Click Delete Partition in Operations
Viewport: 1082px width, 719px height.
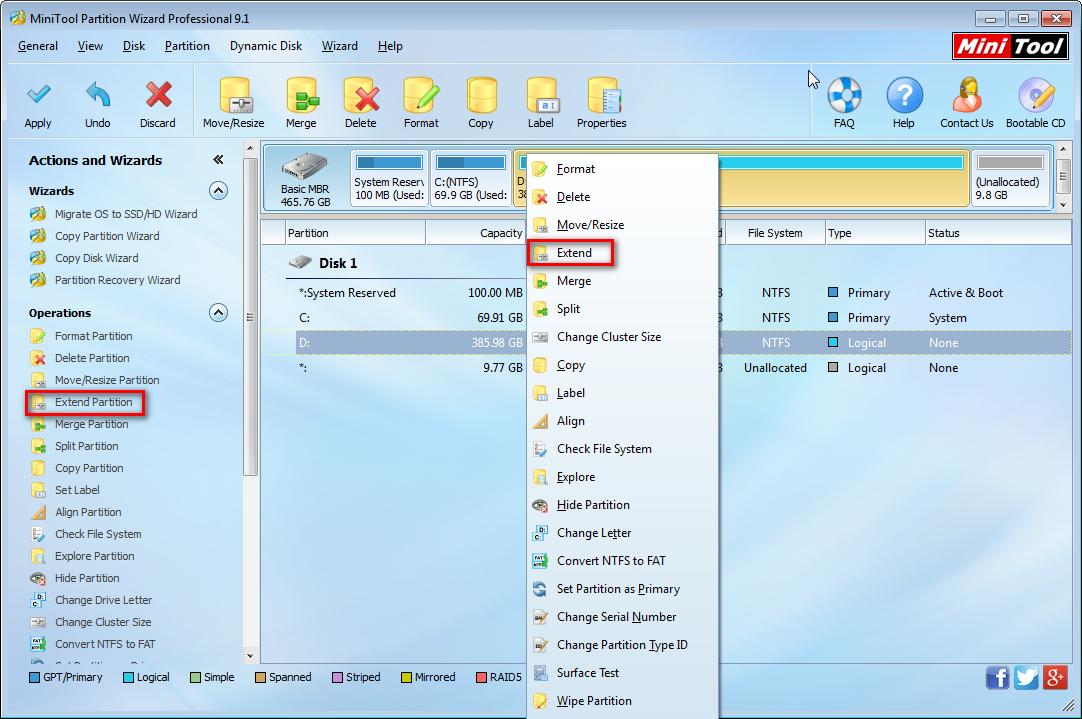[92, 358]
